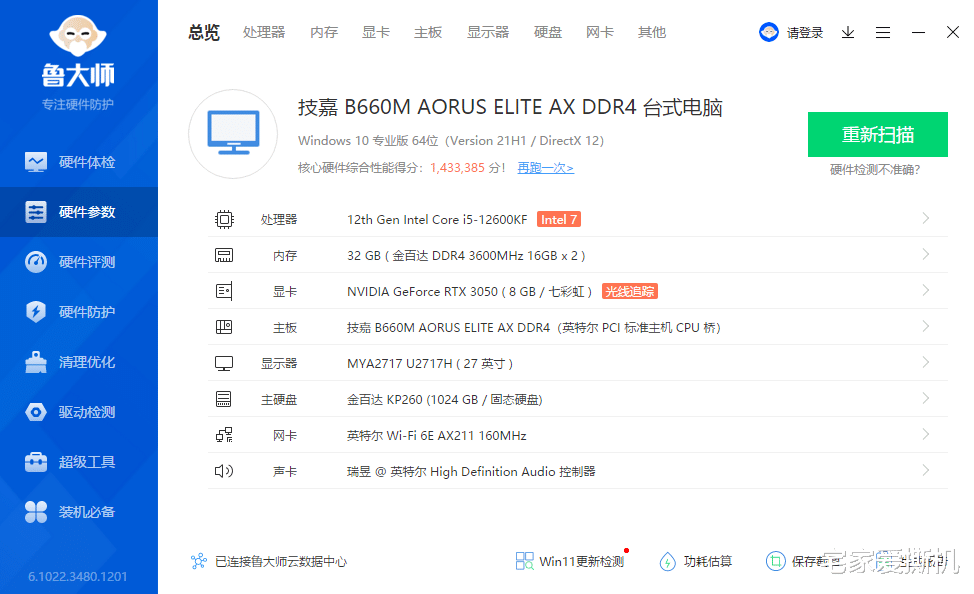The width and height of the screenshot is (974, 594).
Task: Click 请登录 to sign in
Action: 804,32
